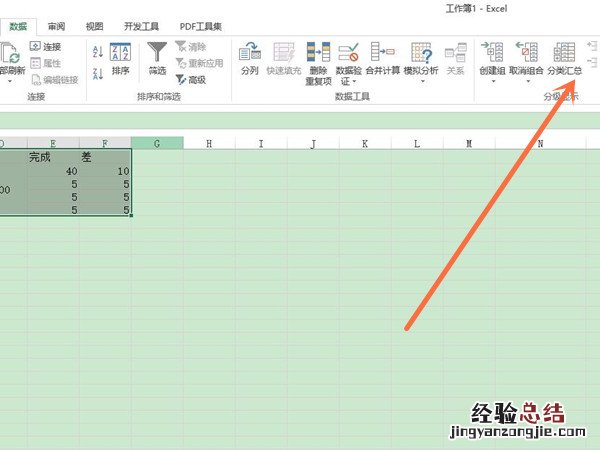The height and width of the screenshot is (450, 600).
Task: Click the Sort A to Z ascending icon
Action: [x=97, y=51]
